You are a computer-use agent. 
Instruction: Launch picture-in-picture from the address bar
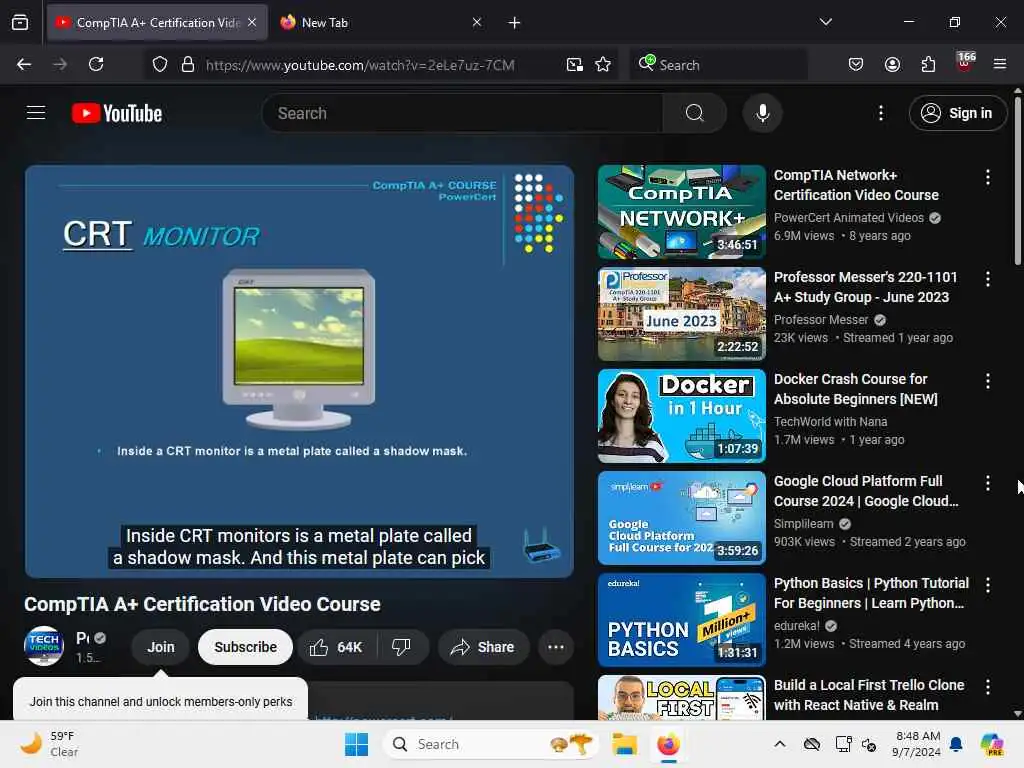tap(575, 65)
